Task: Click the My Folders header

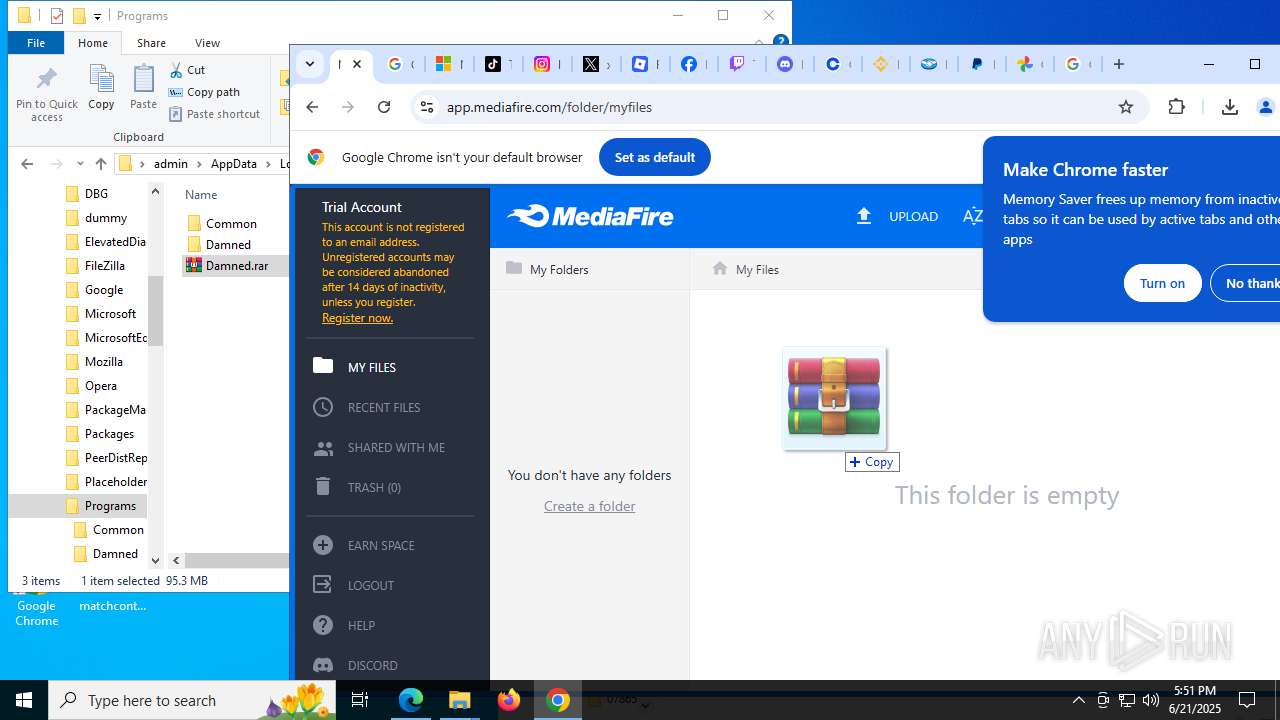Action: click(547, 269)
